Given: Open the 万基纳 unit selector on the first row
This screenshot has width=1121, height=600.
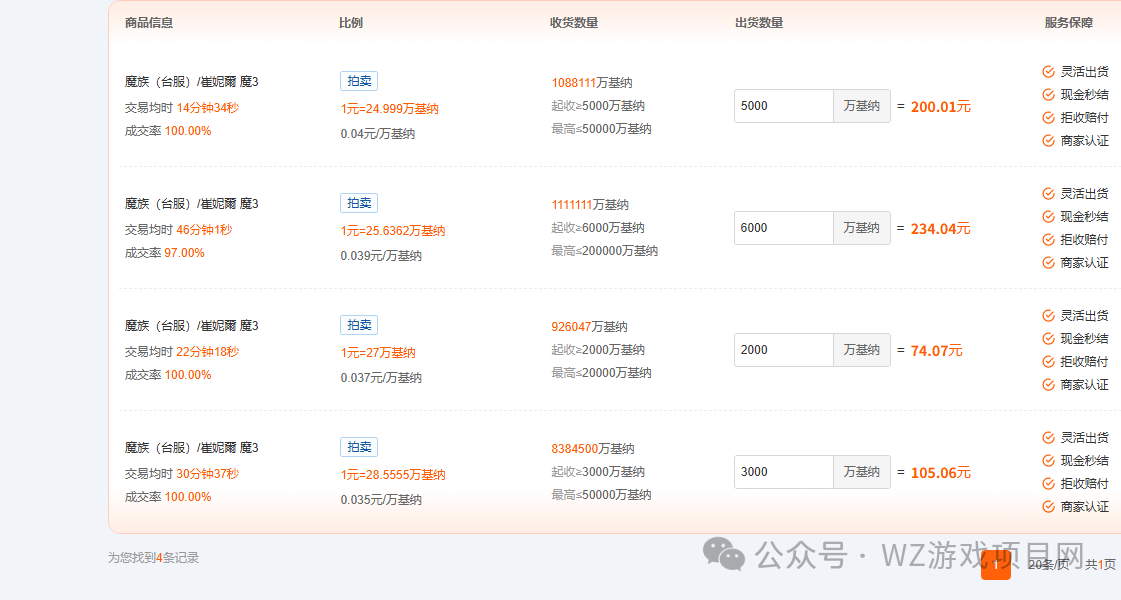Looking at the screenshot, I should click(x=861, y=105).
